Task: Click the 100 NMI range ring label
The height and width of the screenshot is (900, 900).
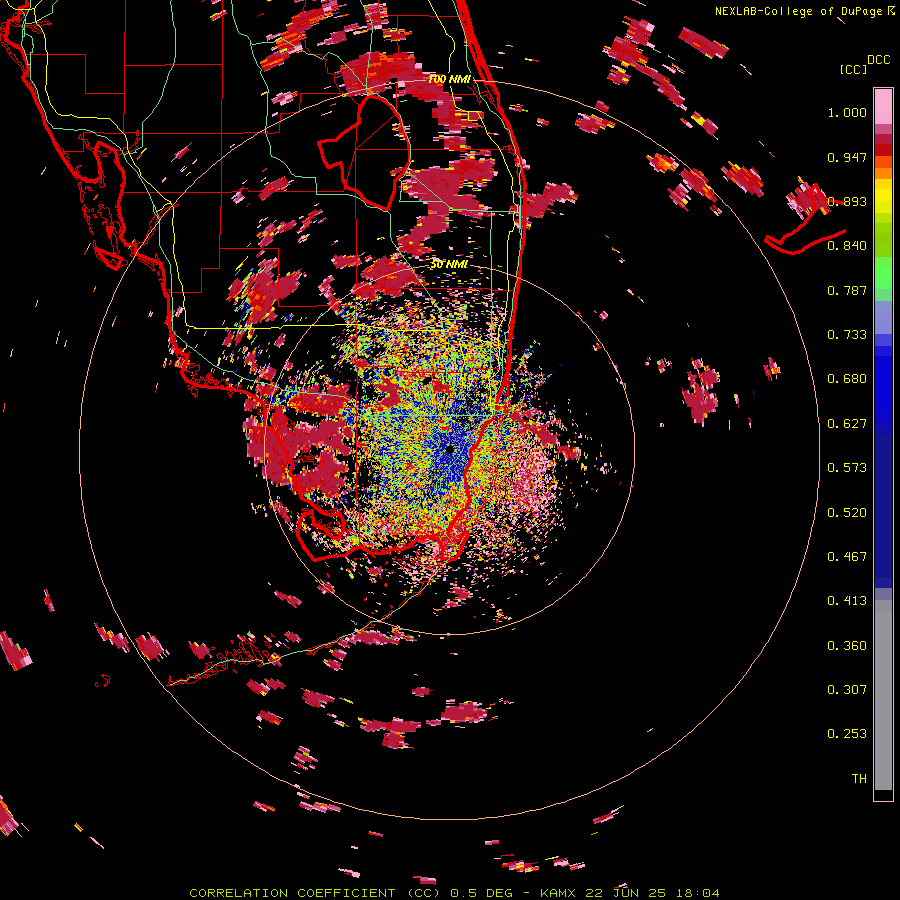Action: pos(449,79)
